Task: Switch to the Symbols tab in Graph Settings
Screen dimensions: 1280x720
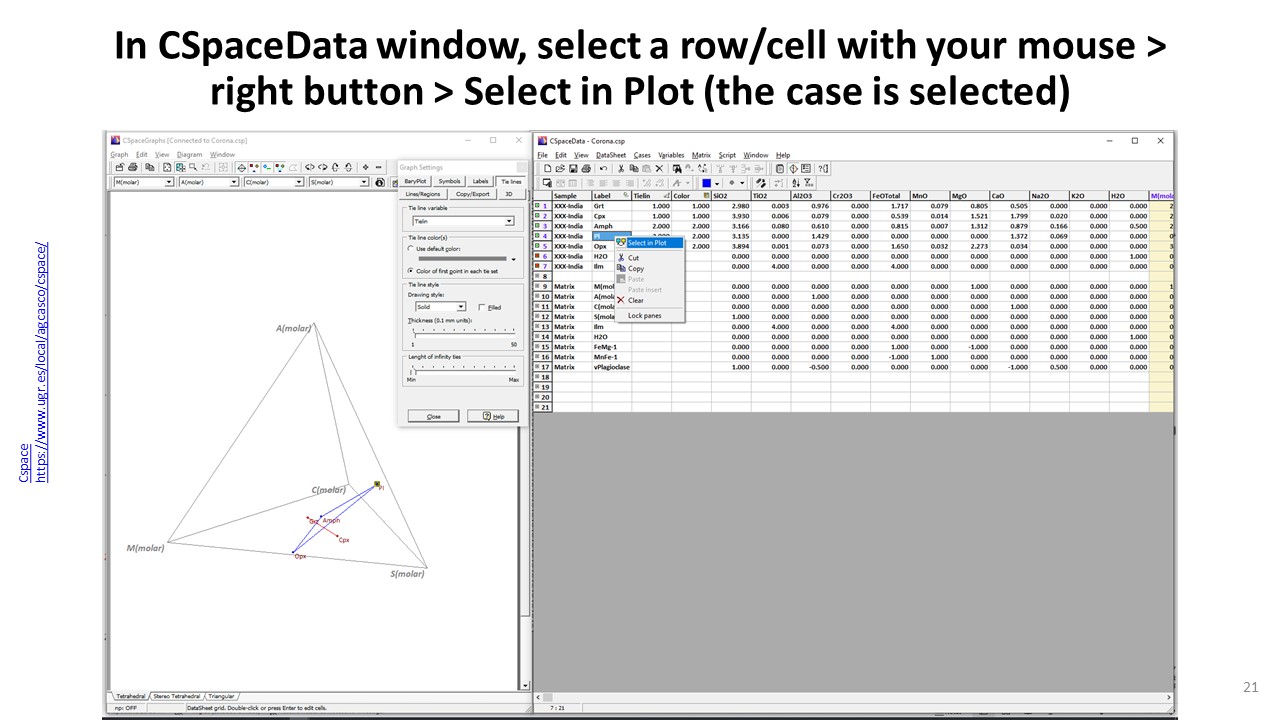Action: (x=450, y=181)
